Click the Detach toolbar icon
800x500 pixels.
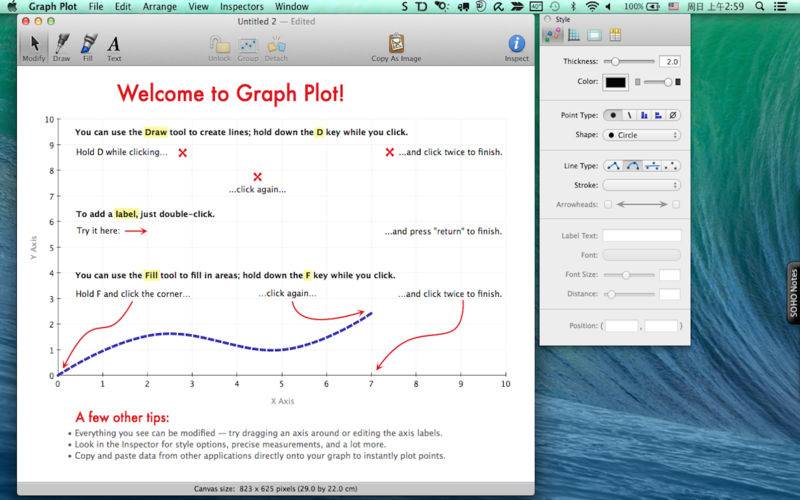(276, 48)
